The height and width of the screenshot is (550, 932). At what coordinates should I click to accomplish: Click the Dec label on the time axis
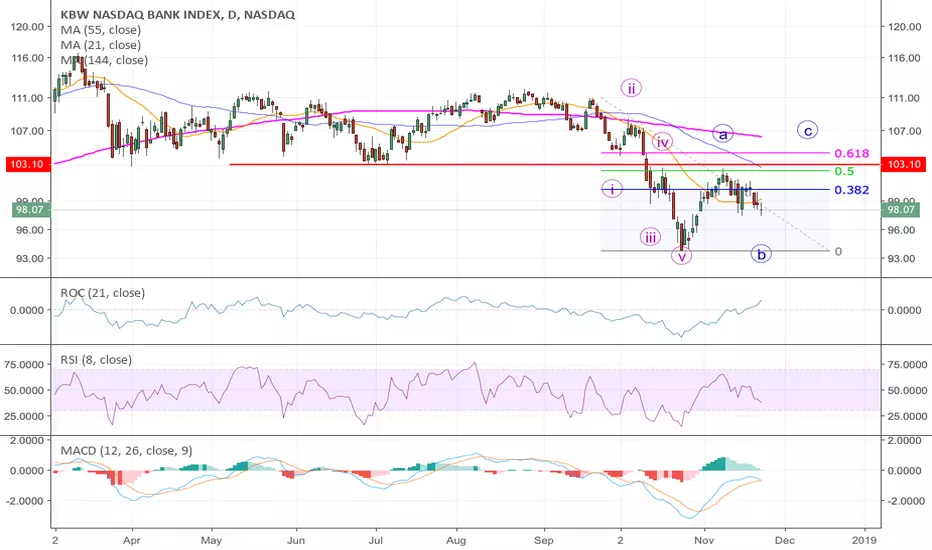pos(785,540)
